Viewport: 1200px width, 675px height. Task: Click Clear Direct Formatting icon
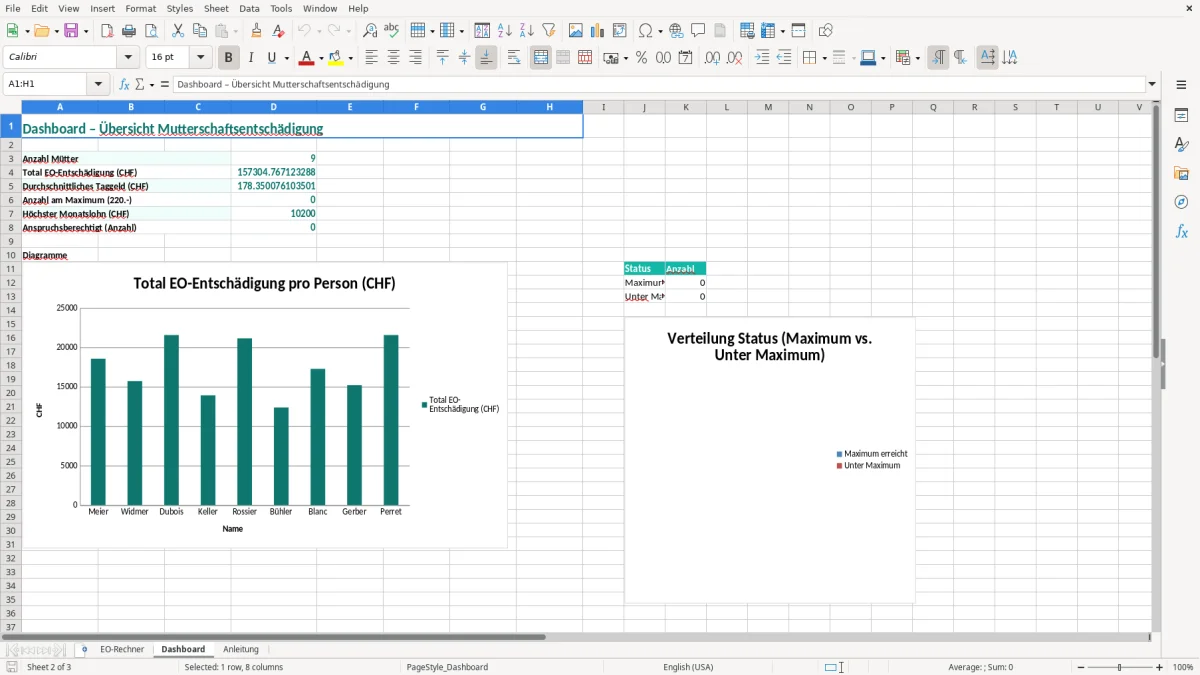pyautogui.click(x=279, y=31)
